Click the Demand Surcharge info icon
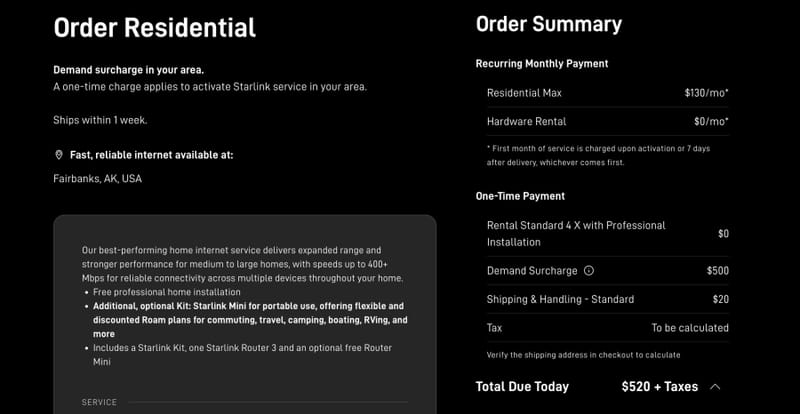Viewport: 800px width, 414px height. 589,271
